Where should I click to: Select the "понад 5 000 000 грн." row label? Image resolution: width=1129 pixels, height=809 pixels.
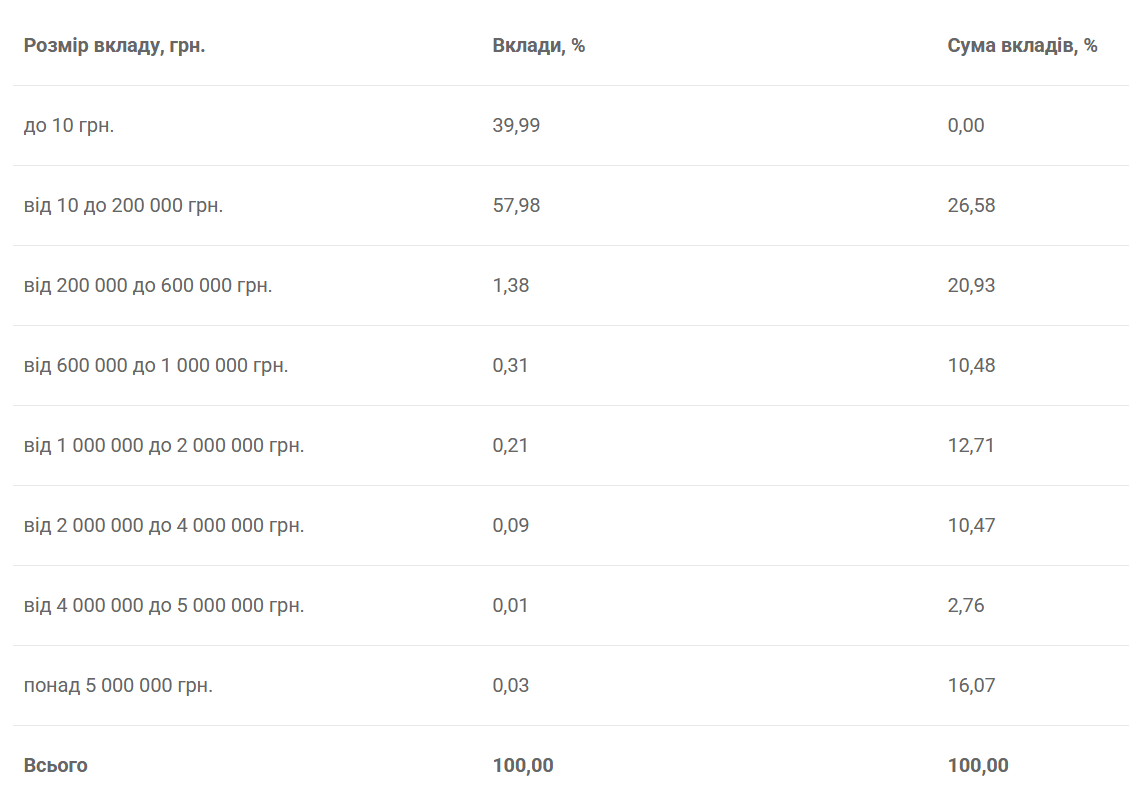pyautogui.click(x=118, y=686)
